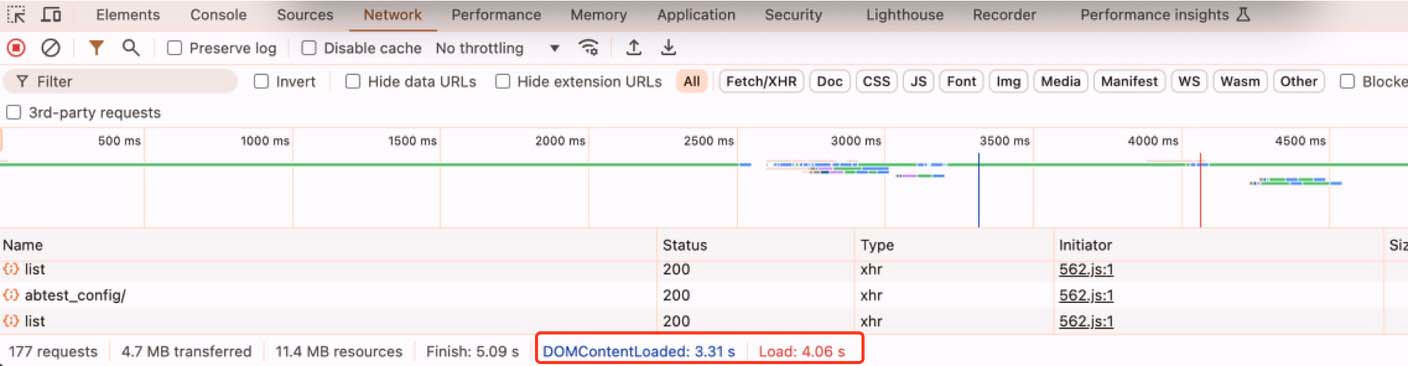Filter requests by Font
Image resolution: width=1408 pixels, height=366 pixels.
point(962,82)
